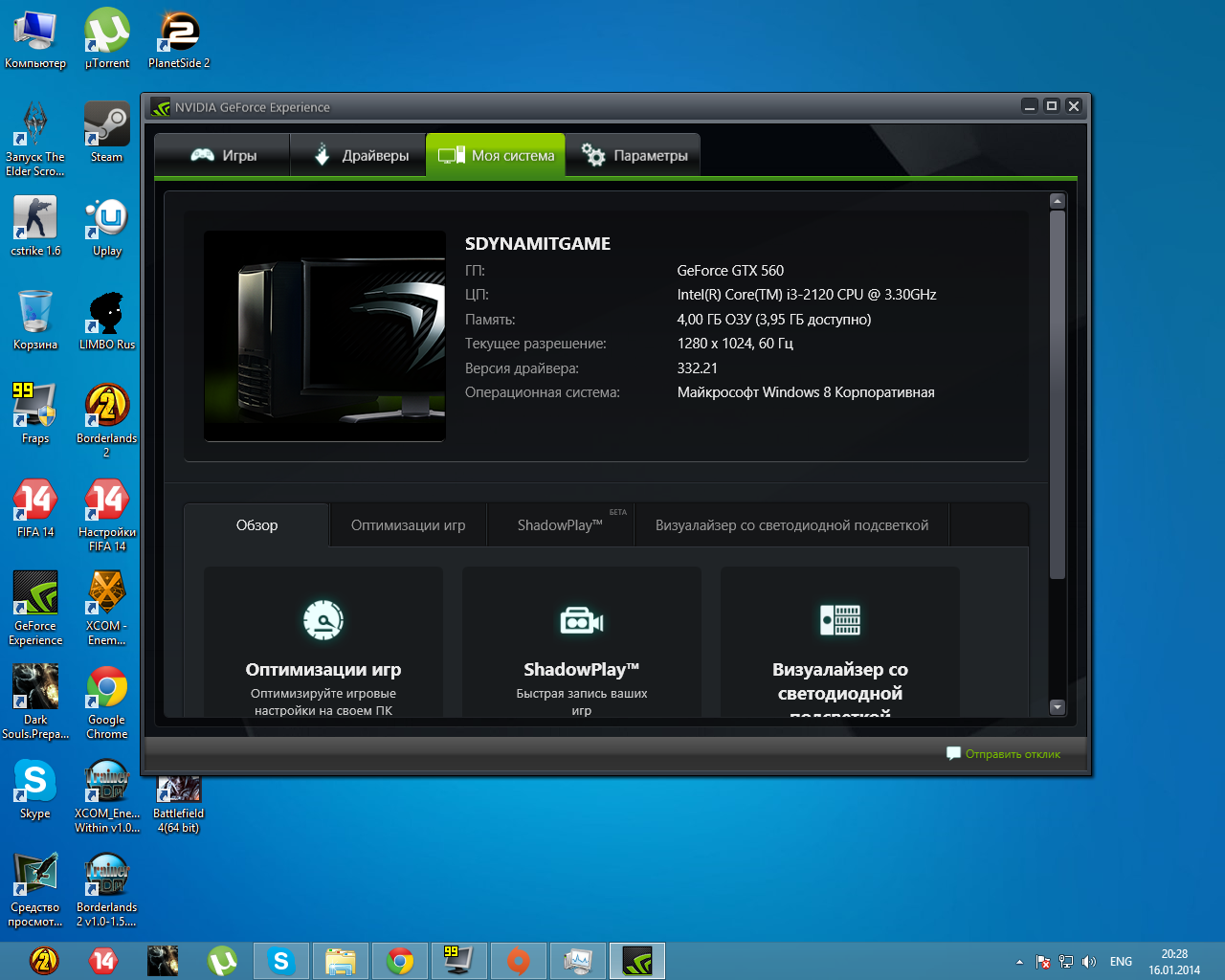Click the ENG language indicator
Image resolution: width=1225 pixels, height=980 pixels.
point(1121,962)
